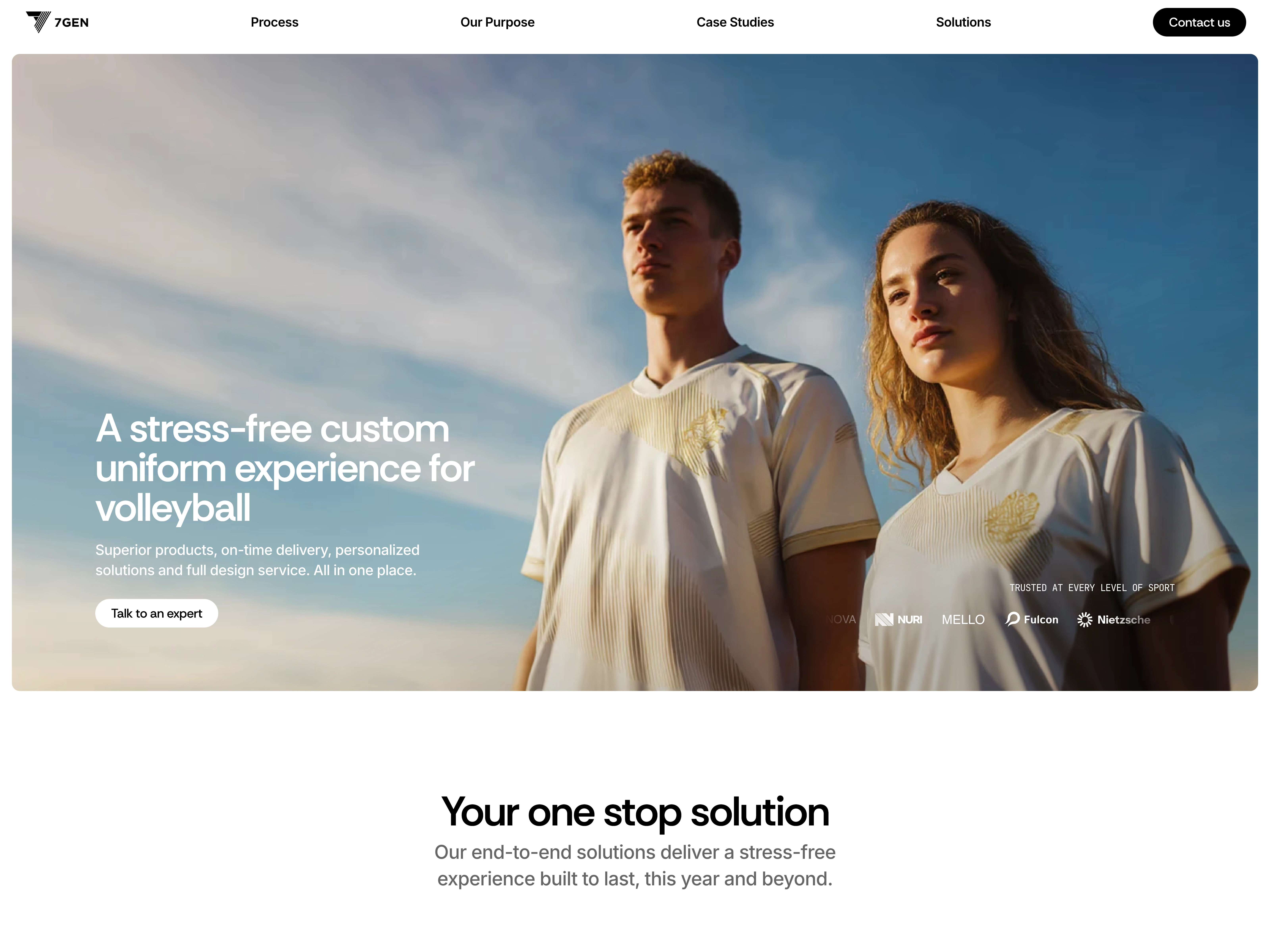This screenshot has width=1270, height=952.
Task: Click the 7GEN brand name text
Action: (72, 22)
